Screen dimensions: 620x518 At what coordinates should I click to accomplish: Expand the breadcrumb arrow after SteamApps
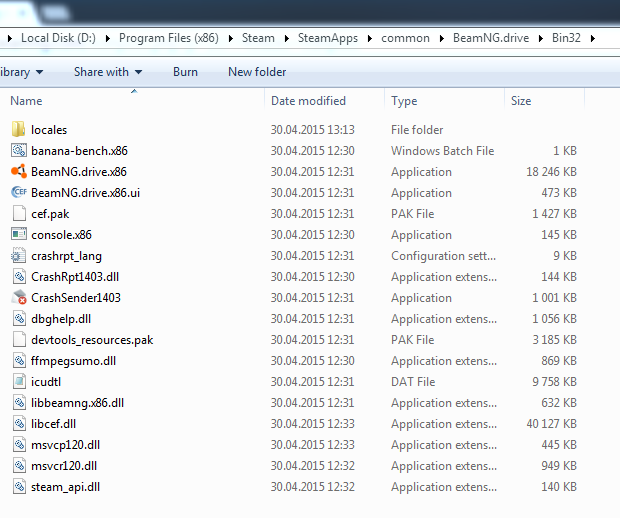370,38
